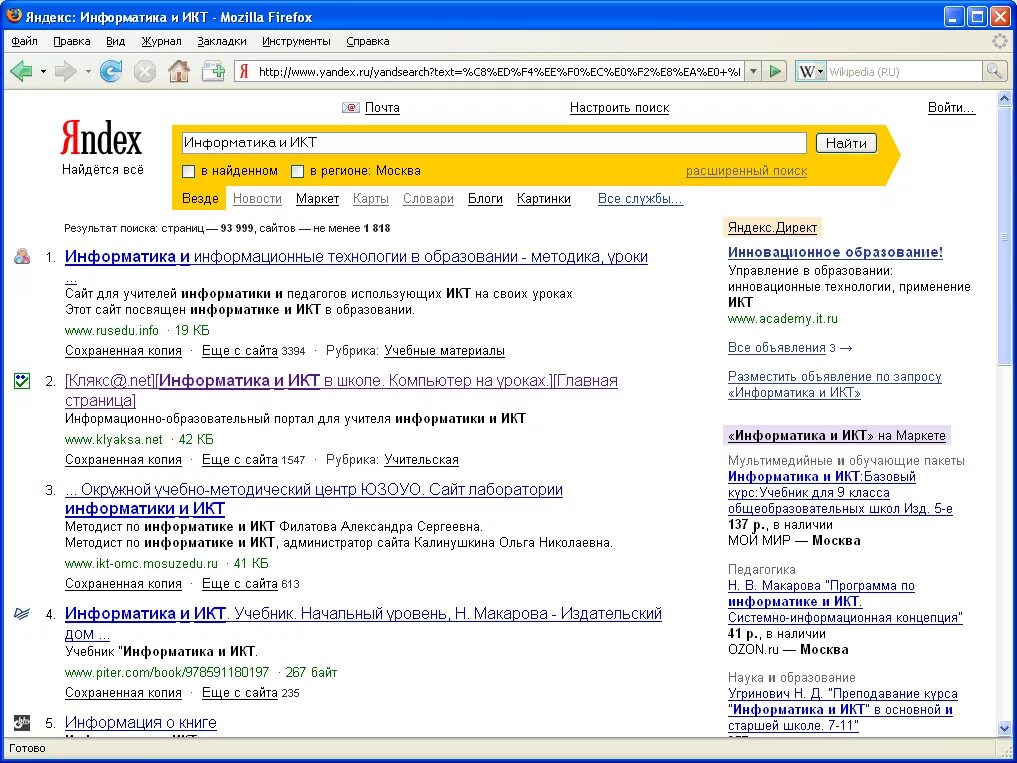Click the grey Forward arrow button
The image size is (1017, 763).
tap(66, 71)
